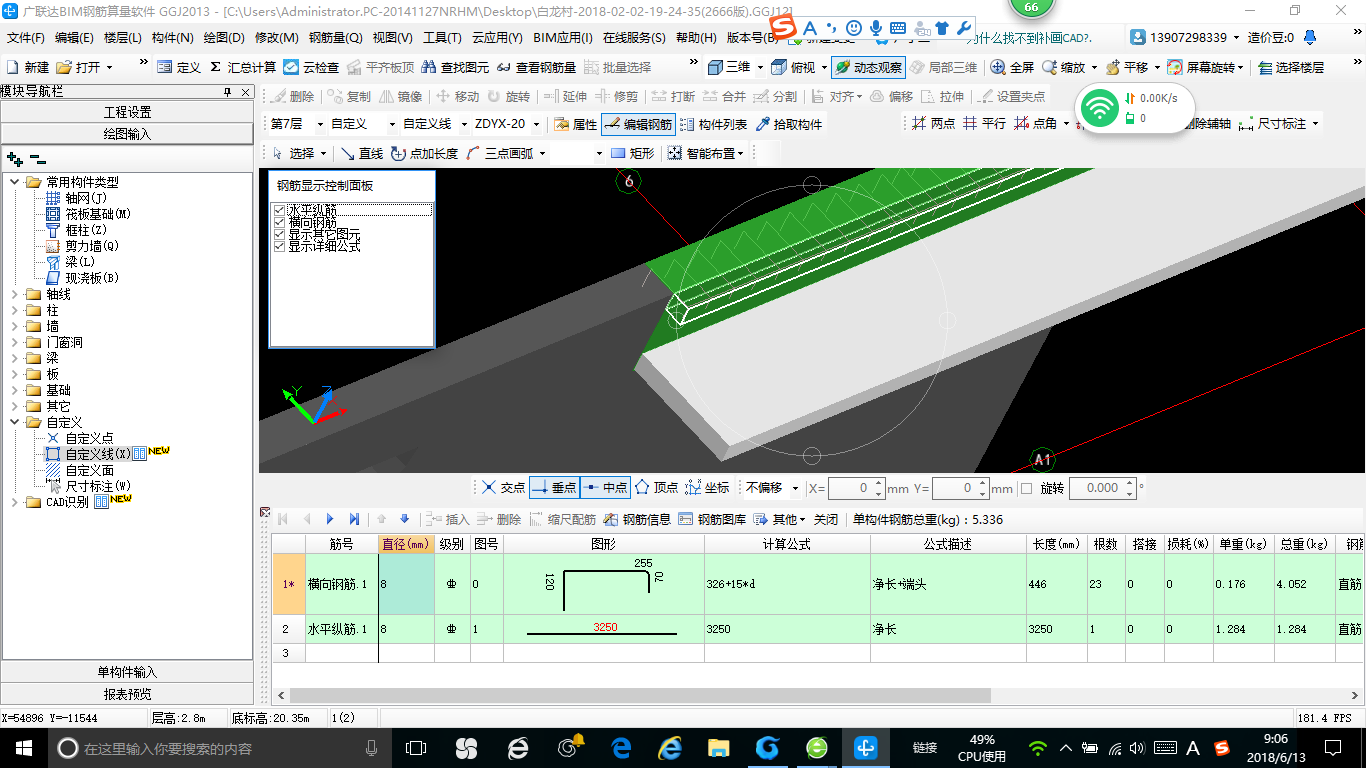Toggle 中点 midpoint snap
1366x768 pixels.
tap(605, 487)
